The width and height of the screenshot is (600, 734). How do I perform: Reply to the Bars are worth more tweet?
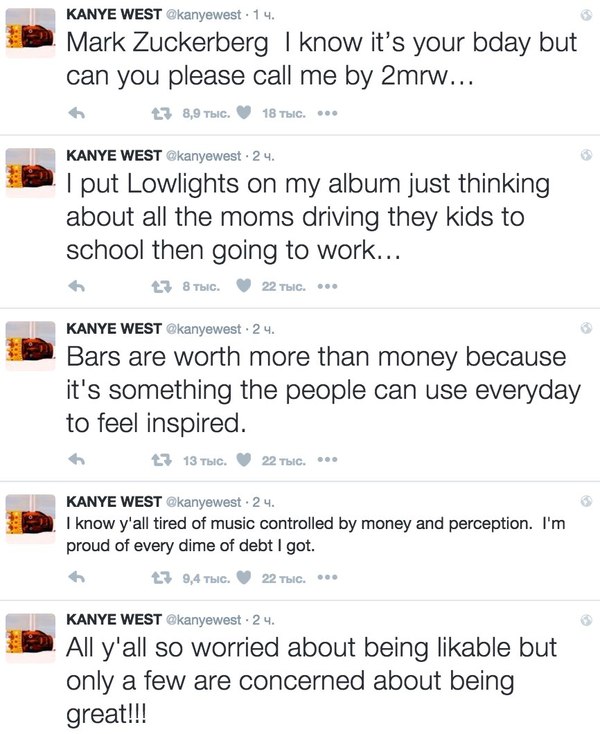point(76,461)
